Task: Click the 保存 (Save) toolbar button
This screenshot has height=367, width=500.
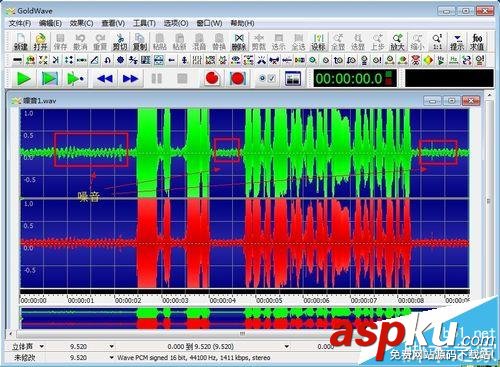Action: pyautogui.click(x=60, y=42)
